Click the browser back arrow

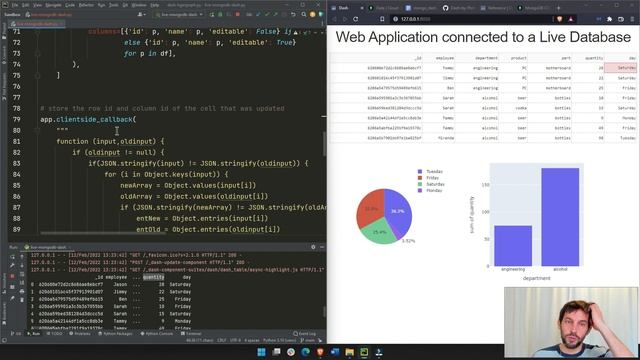[334, 19]
